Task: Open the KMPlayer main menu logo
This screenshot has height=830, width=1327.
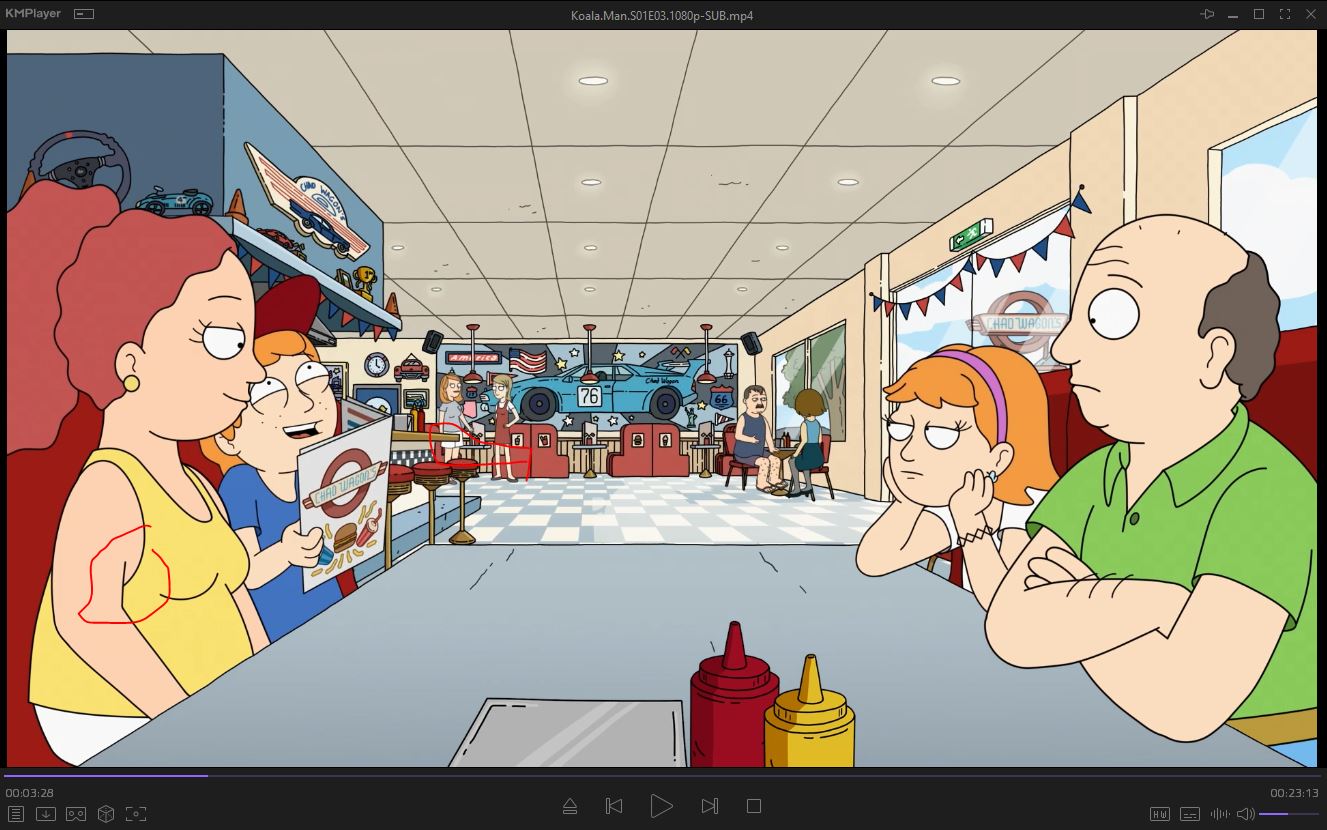Action: [34, 14]
